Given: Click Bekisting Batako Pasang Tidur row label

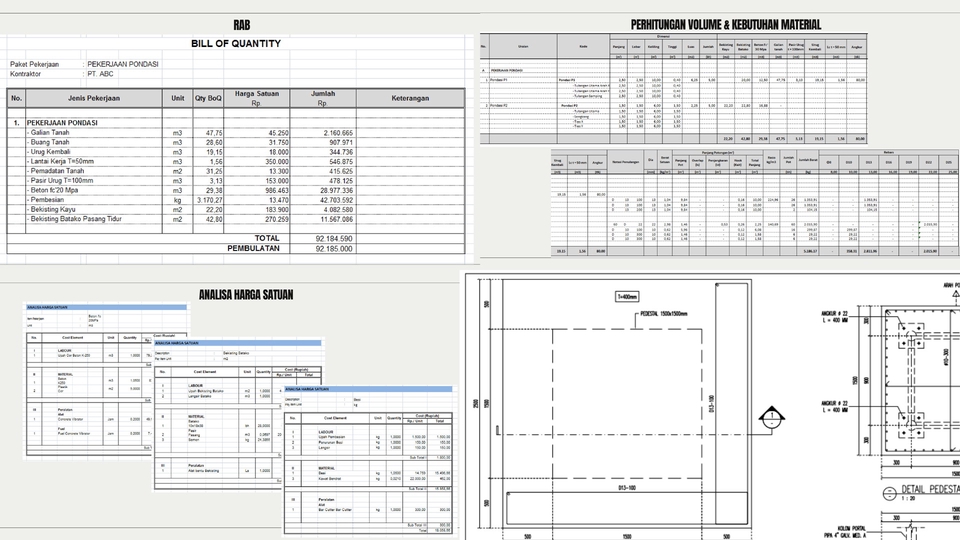Looking at the screenshot, I should tap(75, 219).
